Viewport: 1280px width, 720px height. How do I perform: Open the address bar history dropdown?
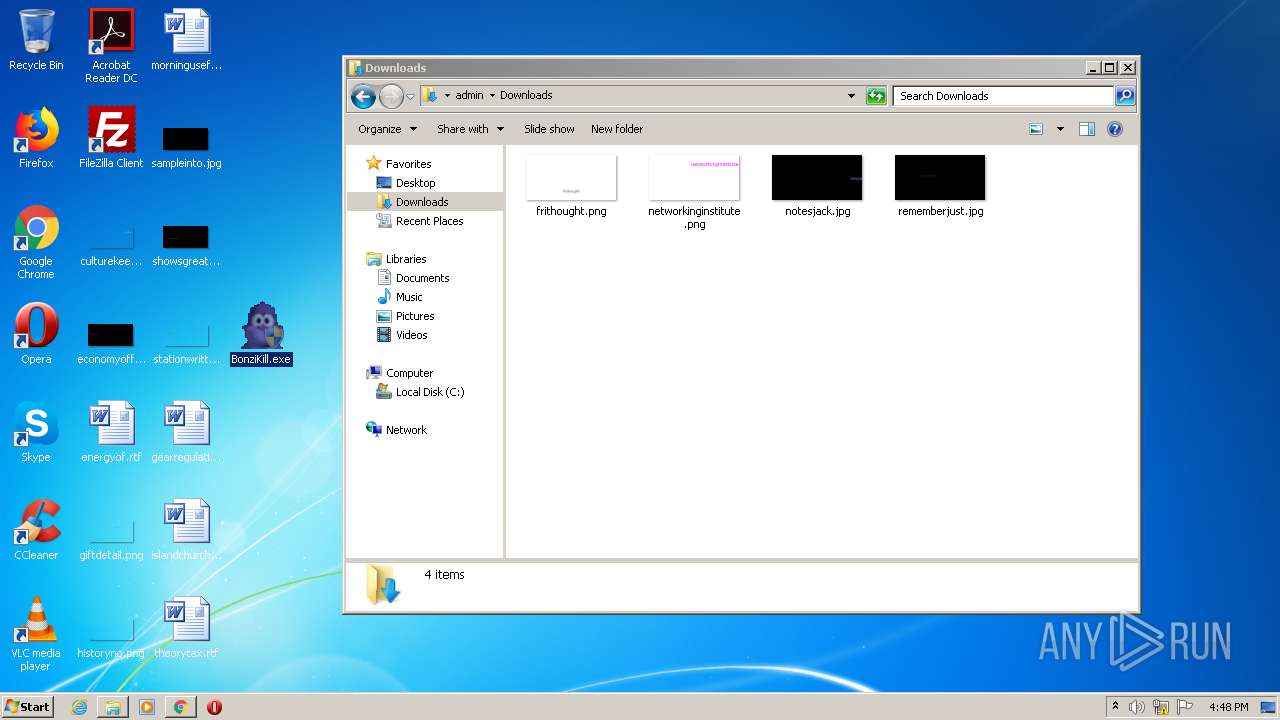point(851,96)
